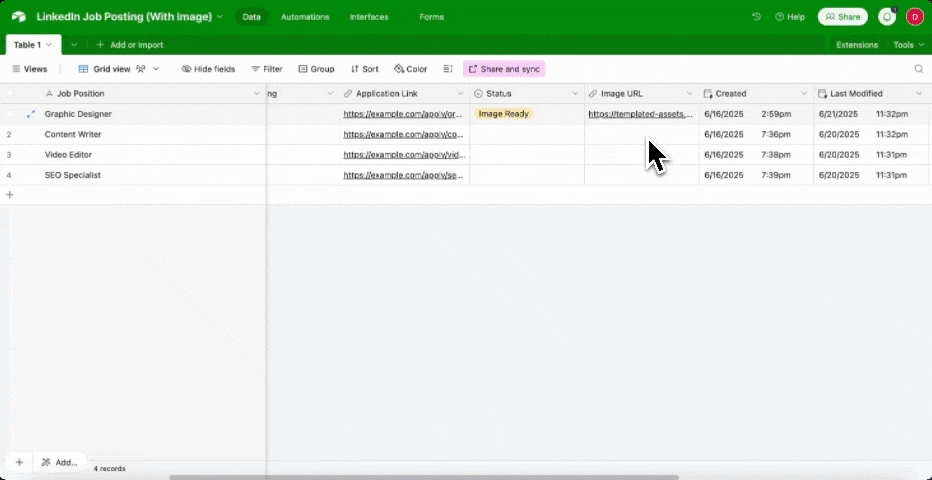Image resolution: width=932 pixels, height=480 pixels.
Task: Click the view collaborators icon
Action: (x=141, y=69)
